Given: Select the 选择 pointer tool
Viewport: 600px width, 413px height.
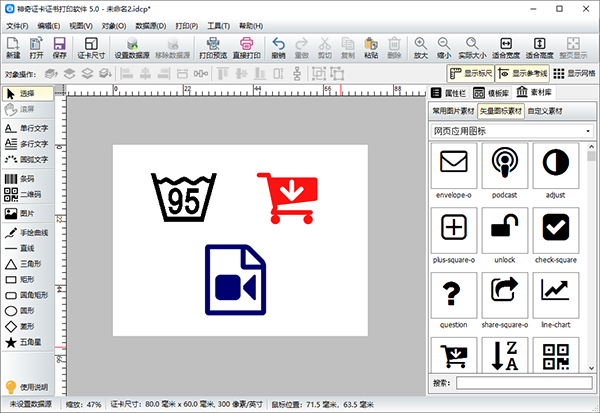Looking at the screenshot, I should [28, 93].
